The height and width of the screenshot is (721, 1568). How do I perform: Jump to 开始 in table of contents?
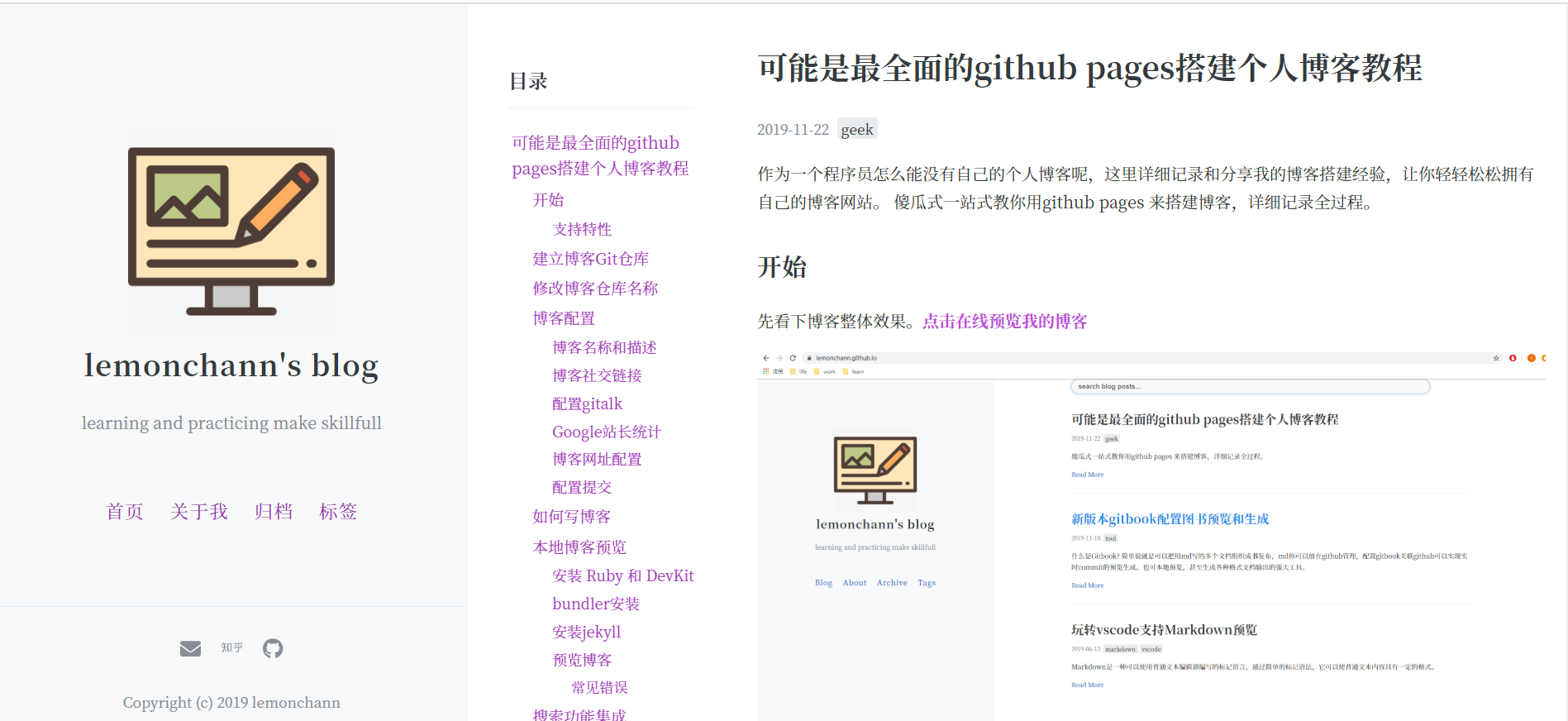point(548,200)
